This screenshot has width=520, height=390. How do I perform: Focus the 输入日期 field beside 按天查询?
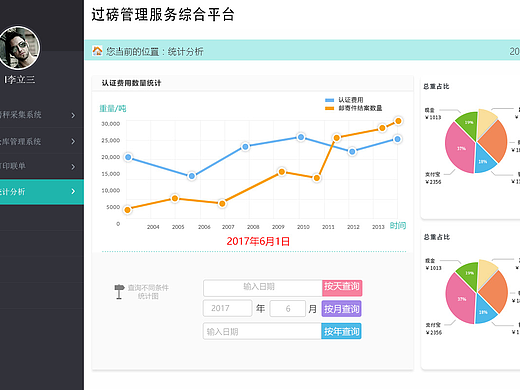(x=263, y=288)
